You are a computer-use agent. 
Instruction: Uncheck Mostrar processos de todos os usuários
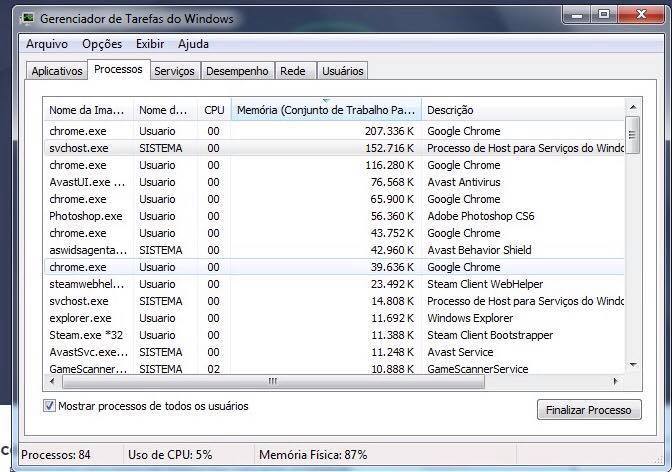point(49,406)
